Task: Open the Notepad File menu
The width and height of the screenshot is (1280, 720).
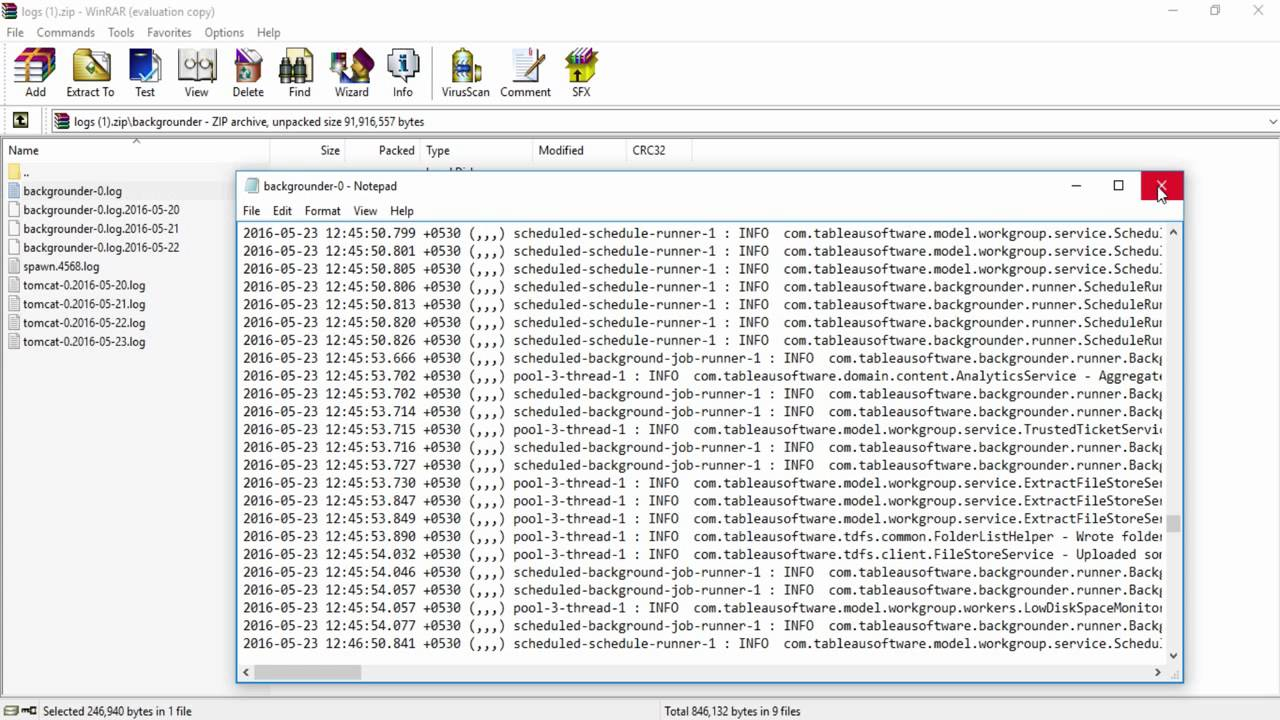Action: click(251, 211)
